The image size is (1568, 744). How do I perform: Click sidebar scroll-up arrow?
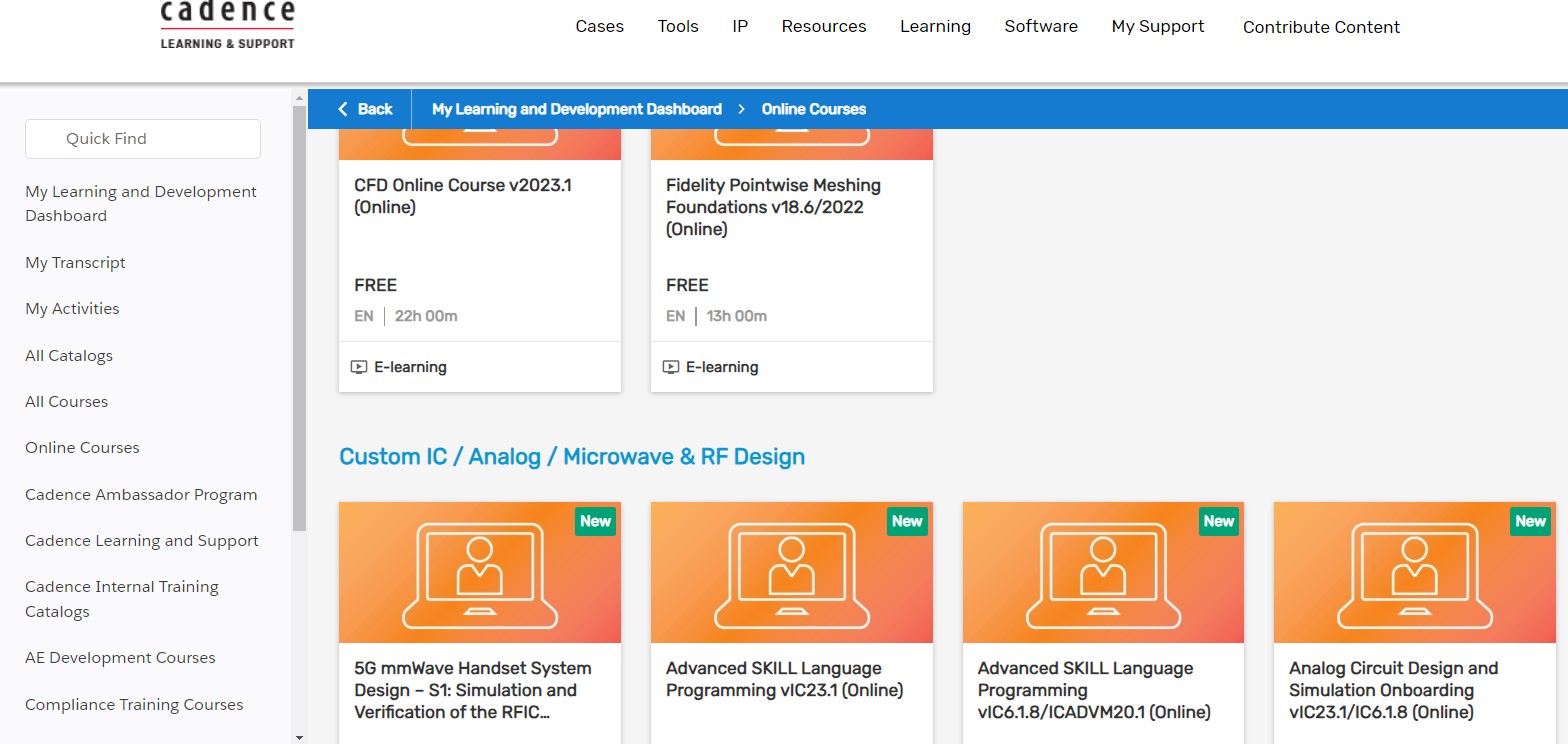(x=299, y=97)
